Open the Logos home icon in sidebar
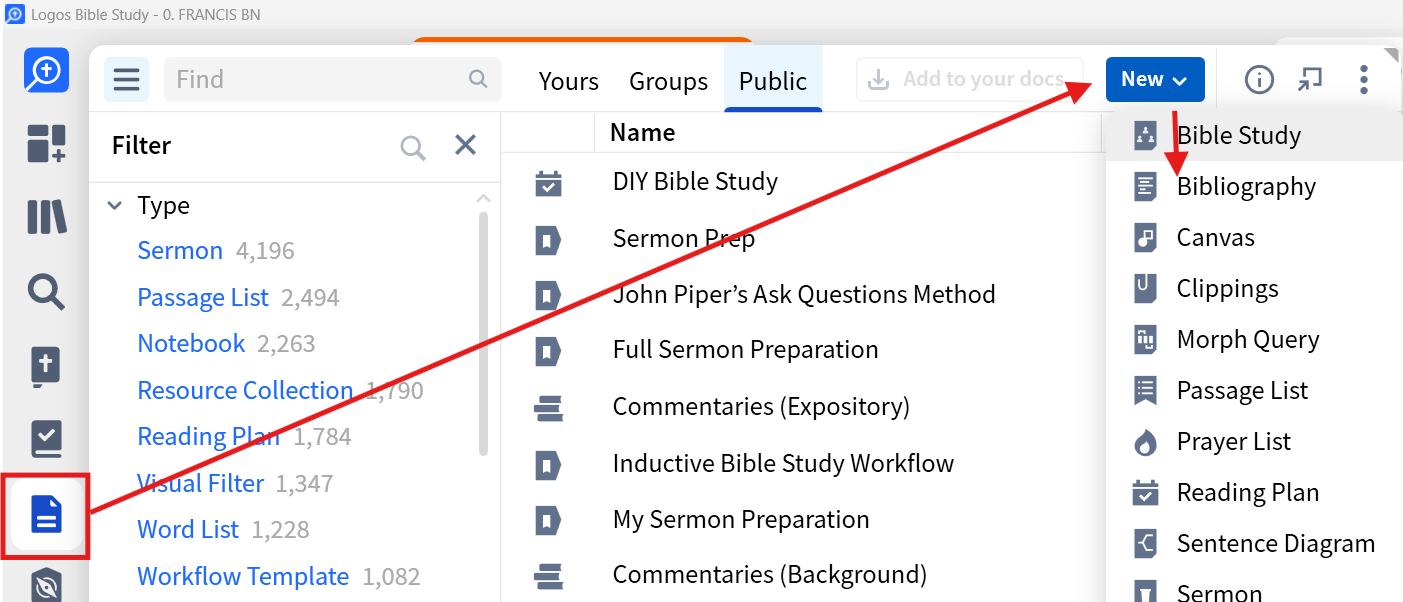1403x602 pixels. click(47, 71)
